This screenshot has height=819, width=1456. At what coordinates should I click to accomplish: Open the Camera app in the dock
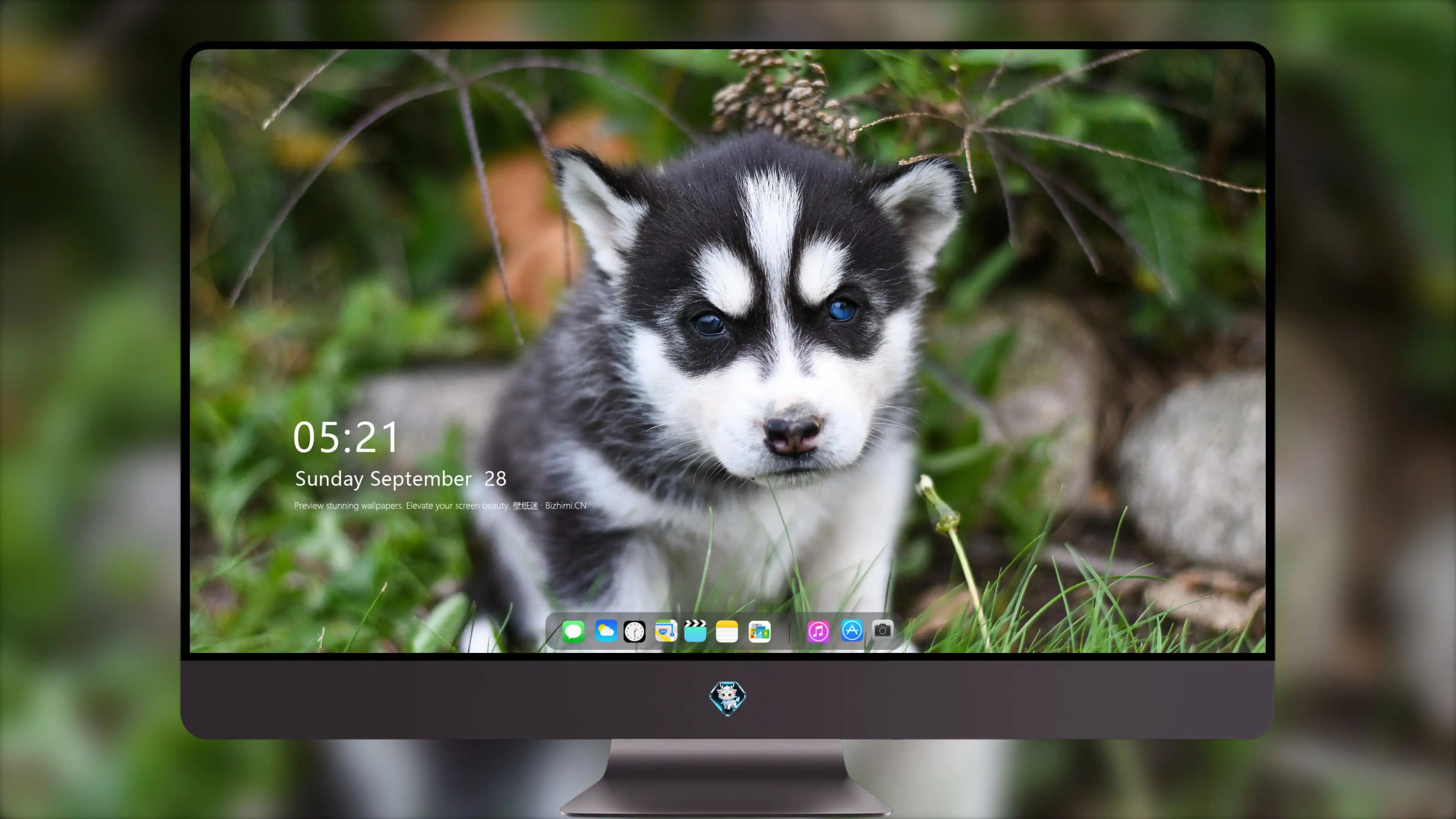(882, 630)
